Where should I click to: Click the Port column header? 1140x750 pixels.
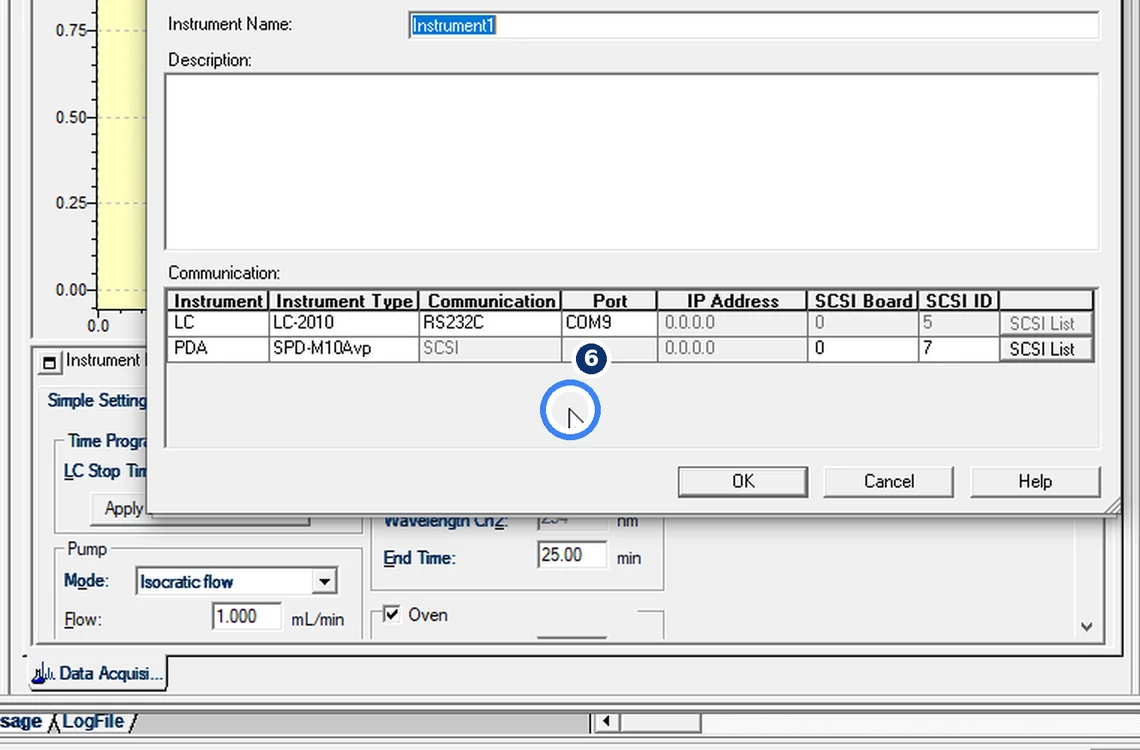(609, 301)
